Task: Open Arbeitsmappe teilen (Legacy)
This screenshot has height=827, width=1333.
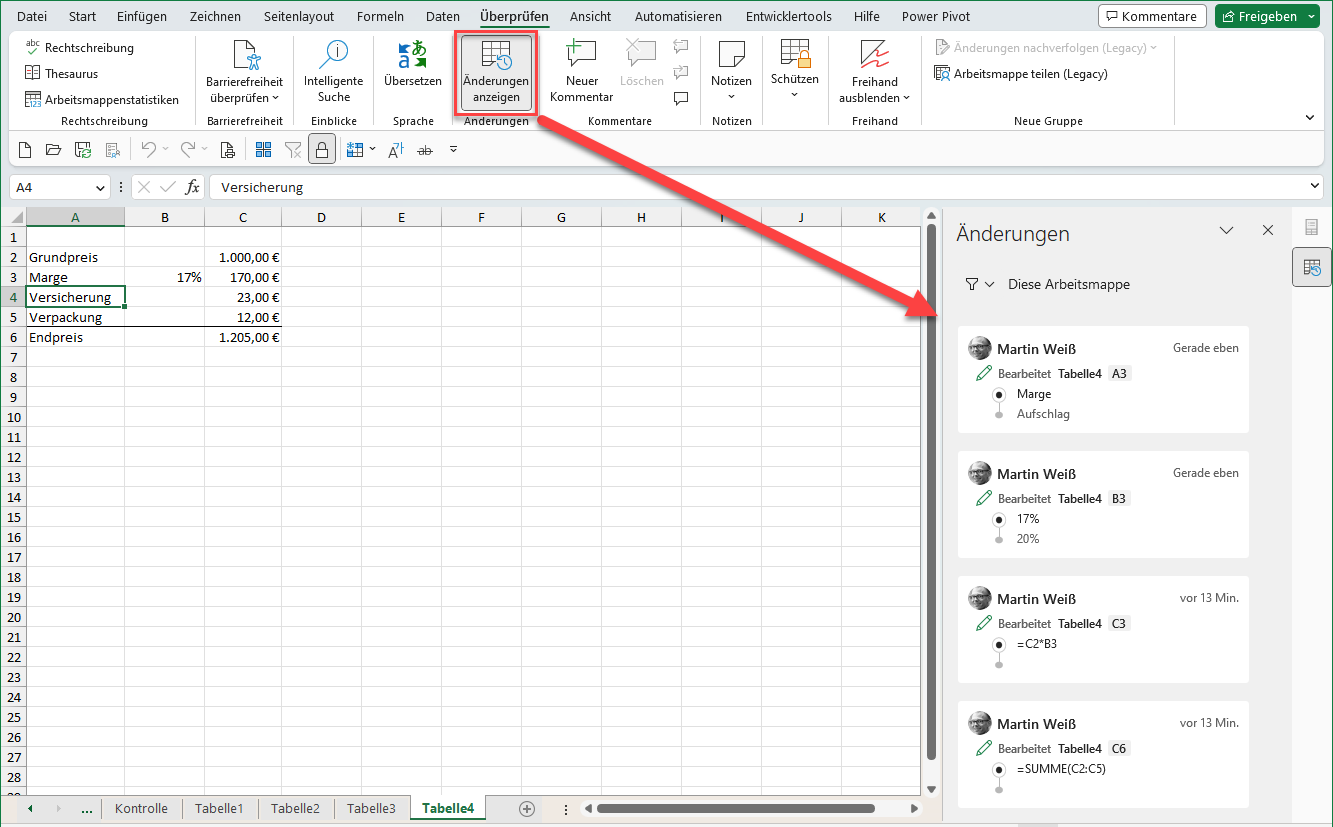Action: tap(1021, 73)
